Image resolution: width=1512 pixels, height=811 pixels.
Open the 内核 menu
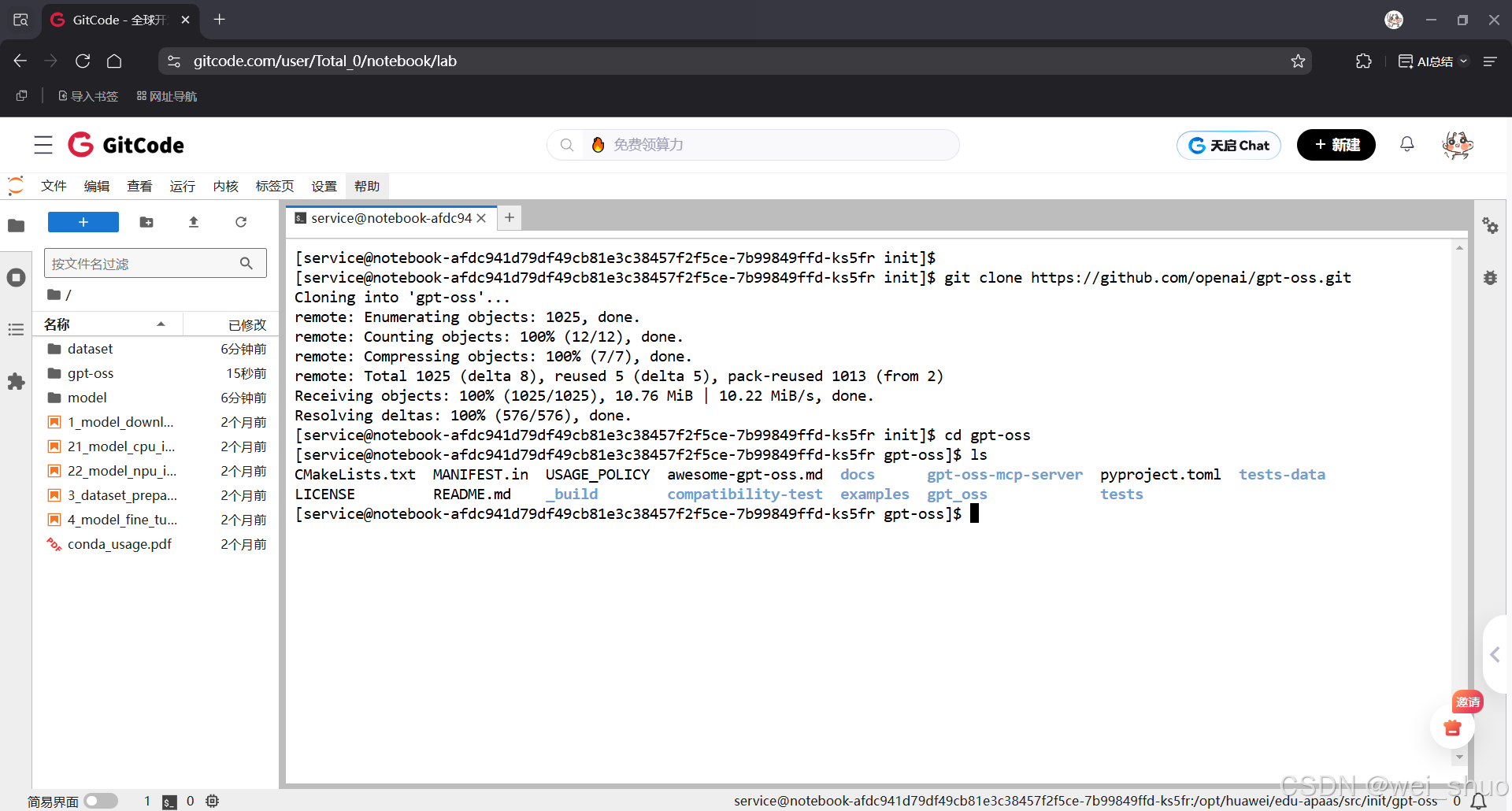(225, 186)
